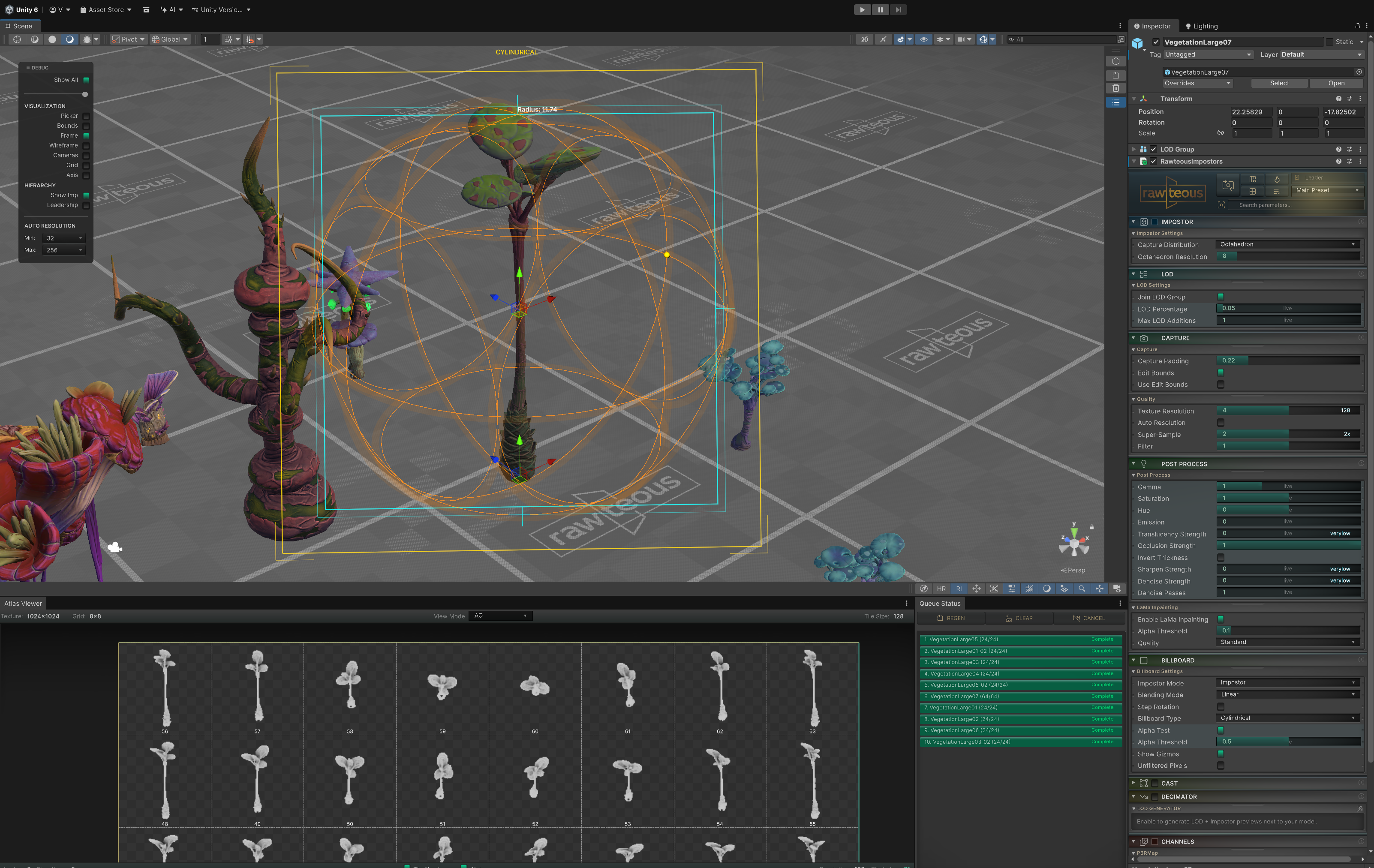This screenshot has width=1374, height=868.
Task: Click the trash icon in scene overlay
Action: click(x=1115, y=88)
